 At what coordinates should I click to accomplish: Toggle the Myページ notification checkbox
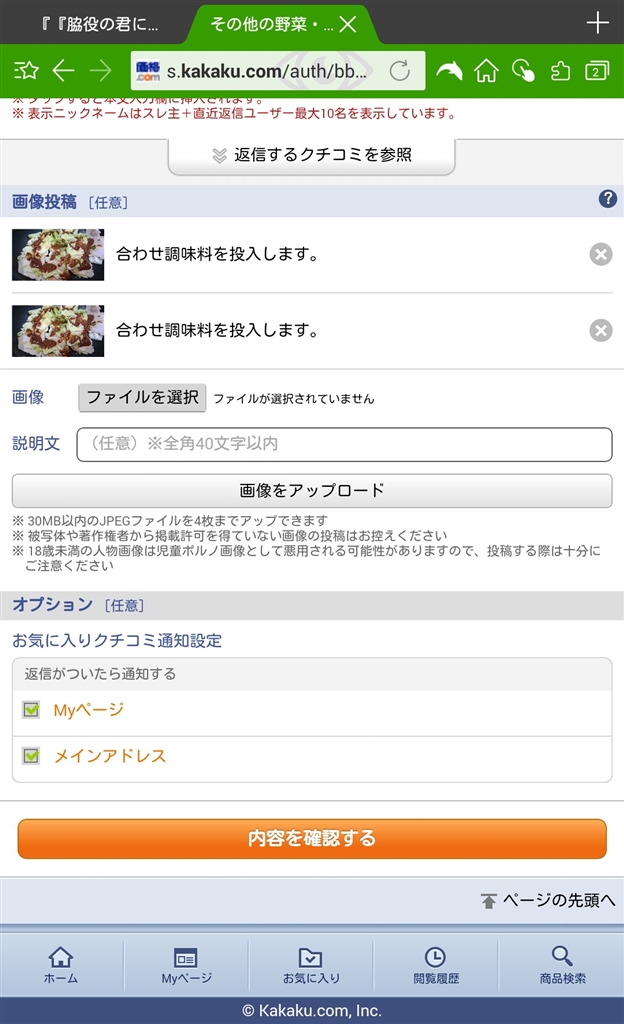click(x=31, y=710)
